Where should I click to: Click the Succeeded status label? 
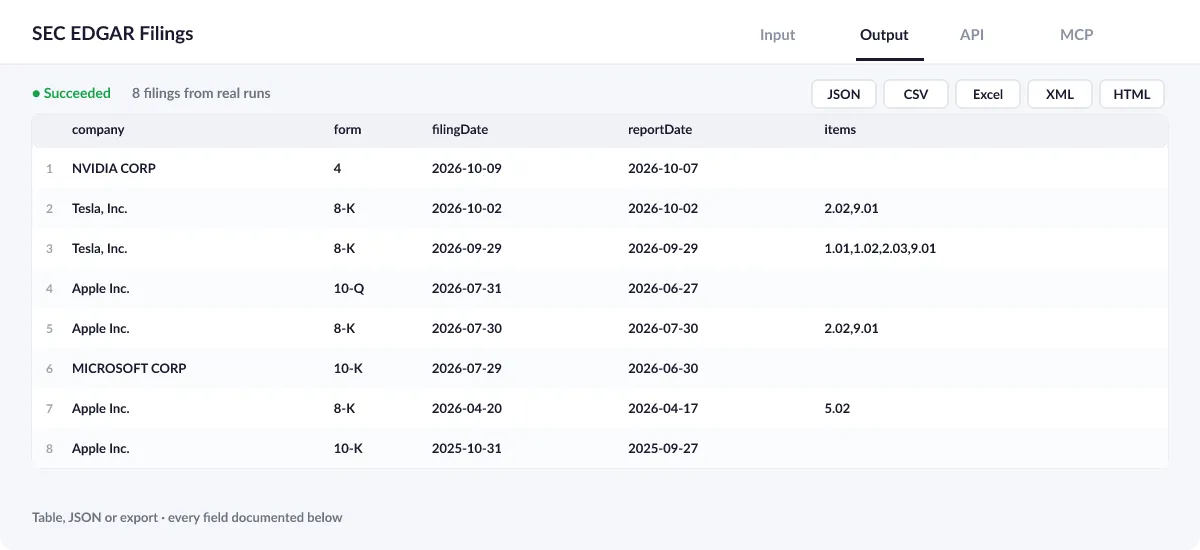72,93
